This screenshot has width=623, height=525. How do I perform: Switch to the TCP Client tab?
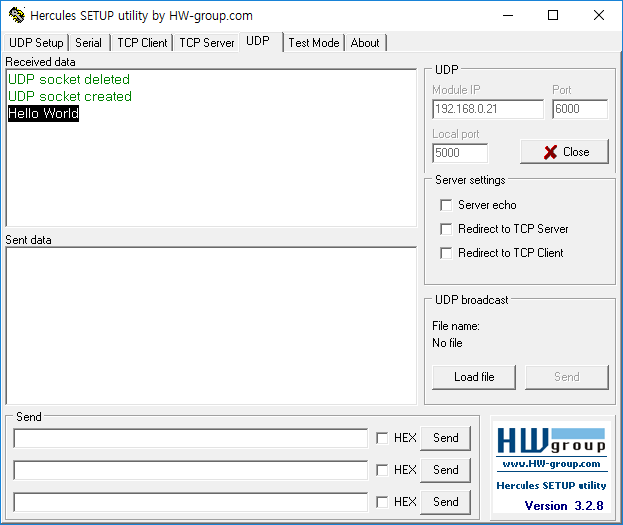pyautogui.click(x=142, y=43)
